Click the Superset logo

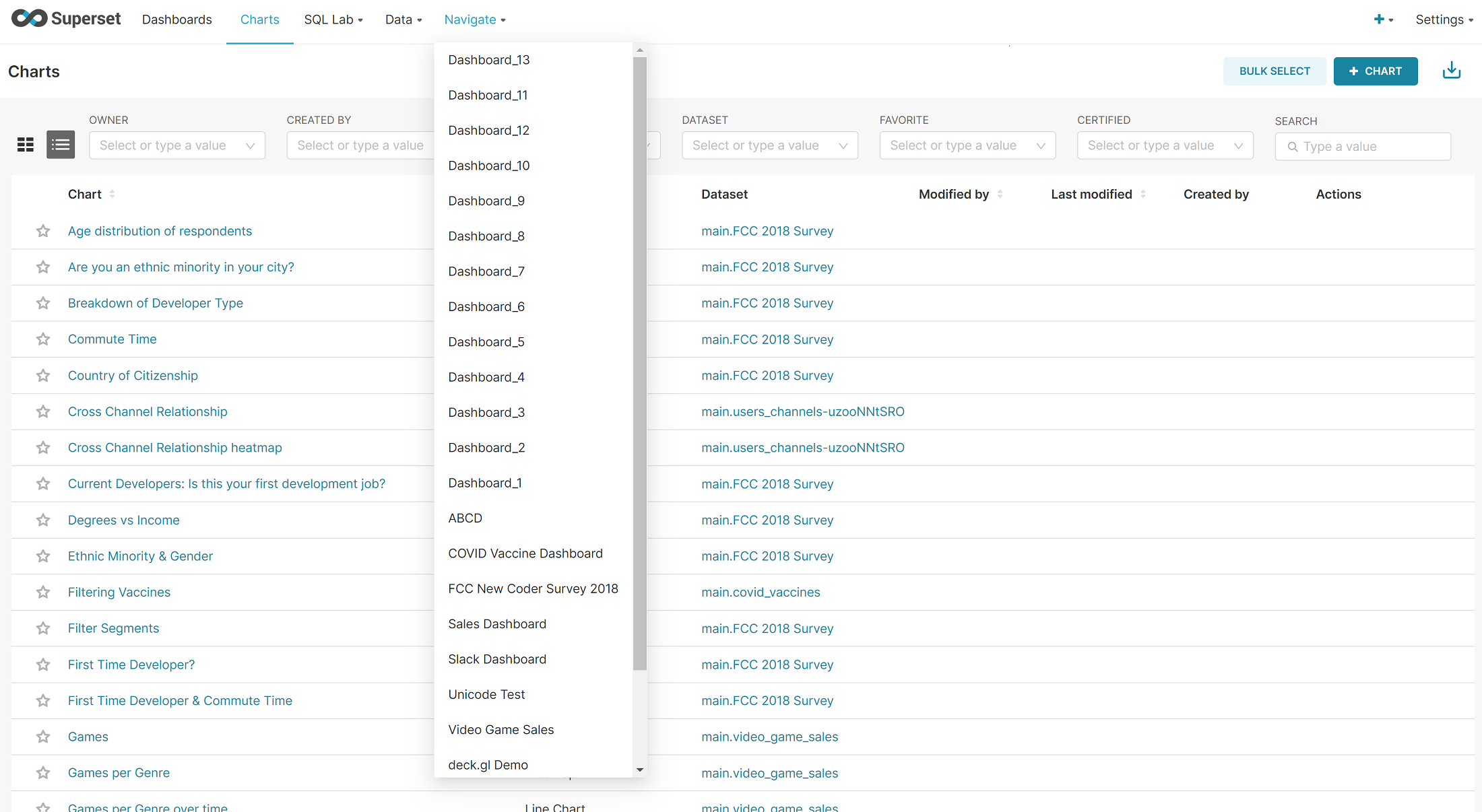coord(66,19)
